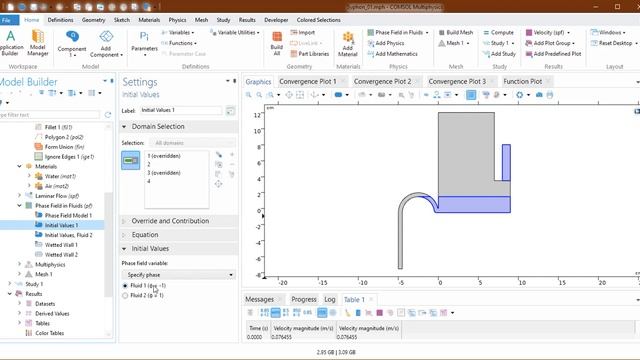Open the File menu
Screen dimensions: 640x360
(9, 20)
